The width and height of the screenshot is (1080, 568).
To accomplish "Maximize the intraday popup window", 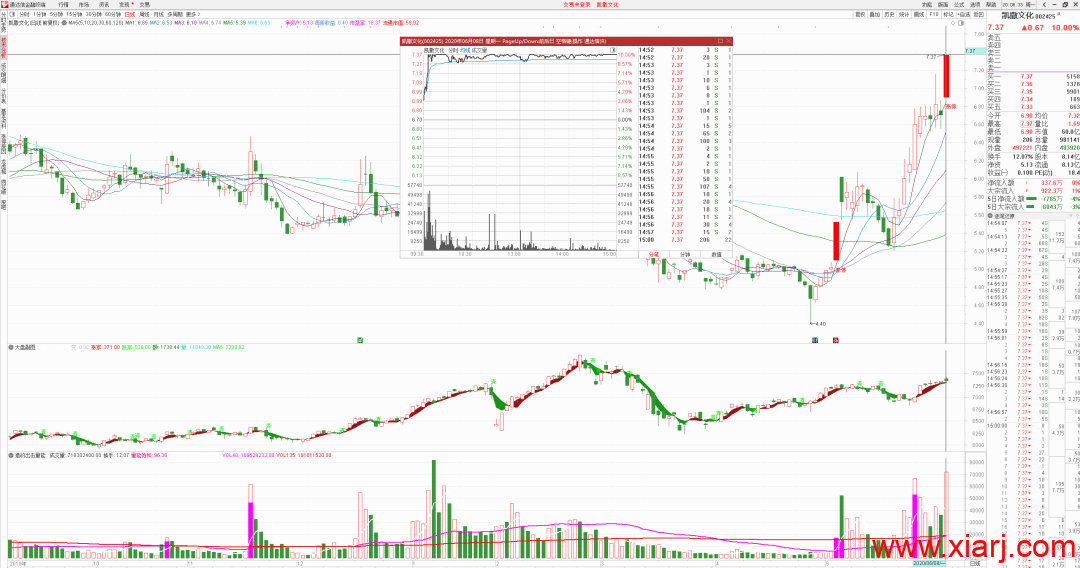I will [x=720, y=41].
